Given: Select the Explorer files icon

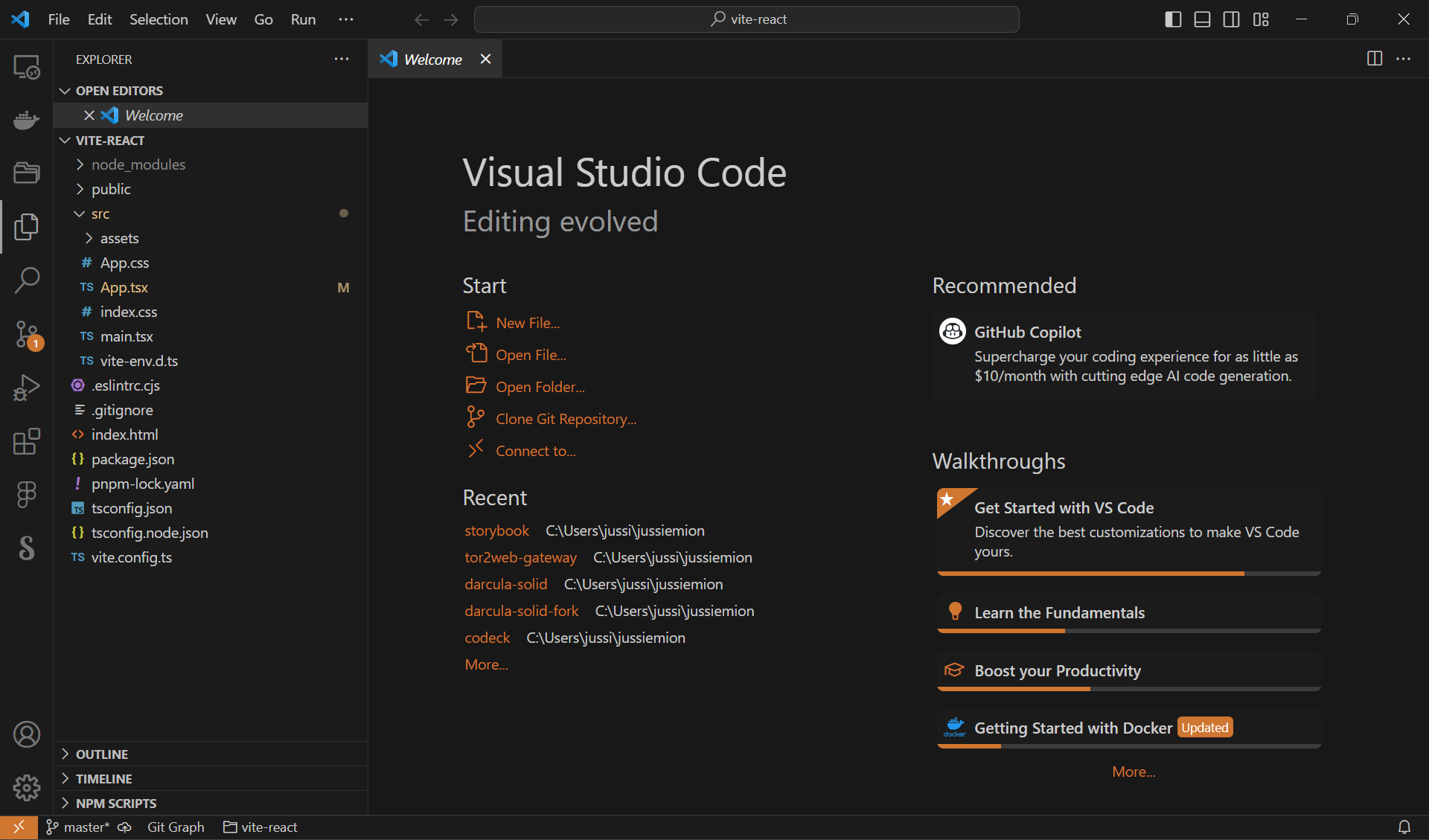Looking at the screenshot, I should tap(27, 227).
